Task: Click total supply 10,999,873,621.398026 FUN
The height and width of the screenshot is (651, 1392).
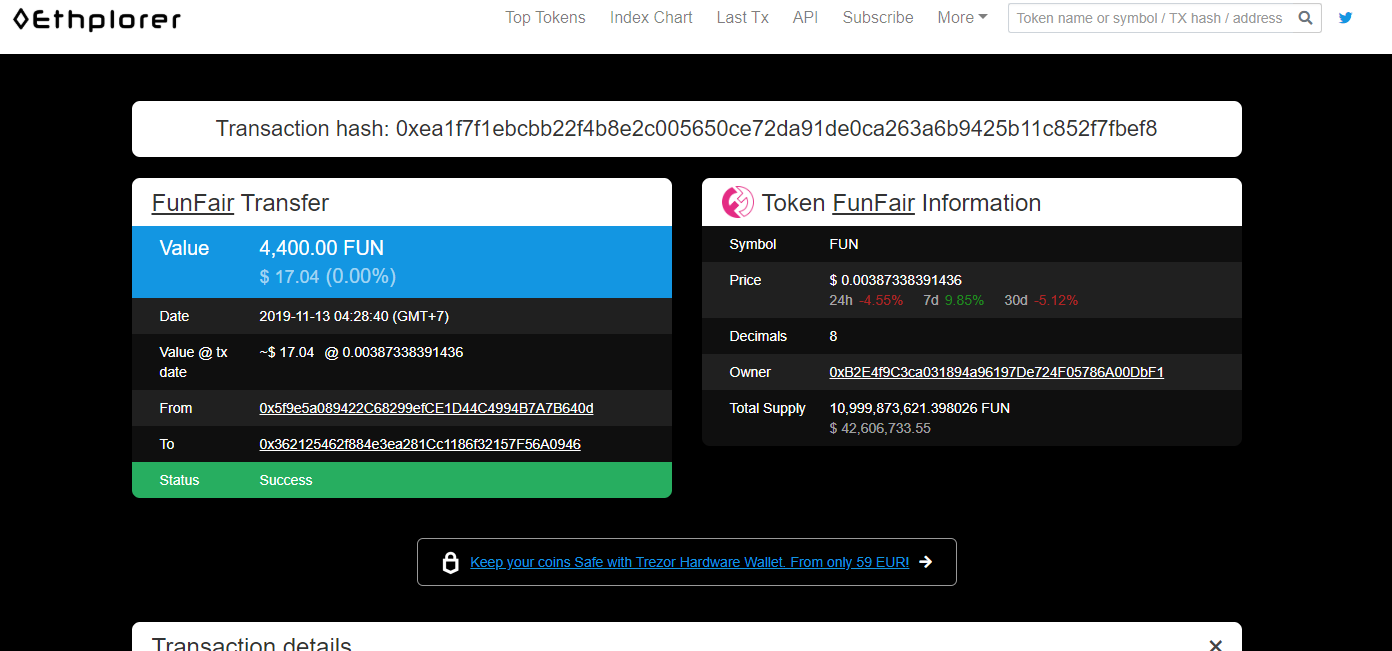Action: pos(919,408)
